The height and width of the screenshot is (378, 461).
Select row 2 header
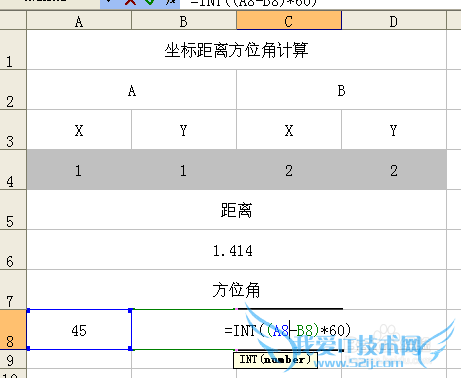[x=13, y=90]
